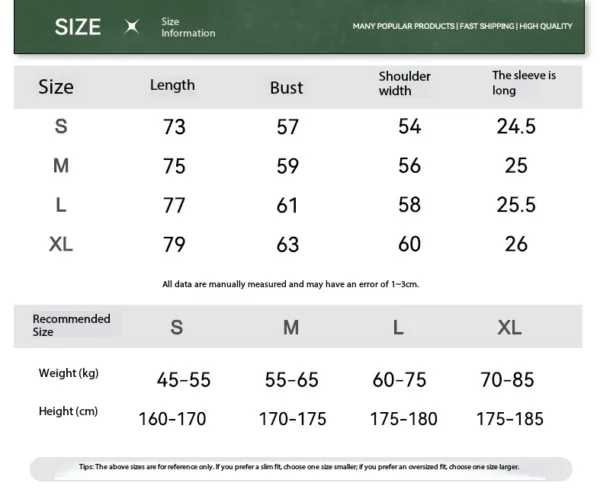Viewport: 600px width, 502px height.
Task: Click the "Length" column header
Action: (x=172, y=85)
